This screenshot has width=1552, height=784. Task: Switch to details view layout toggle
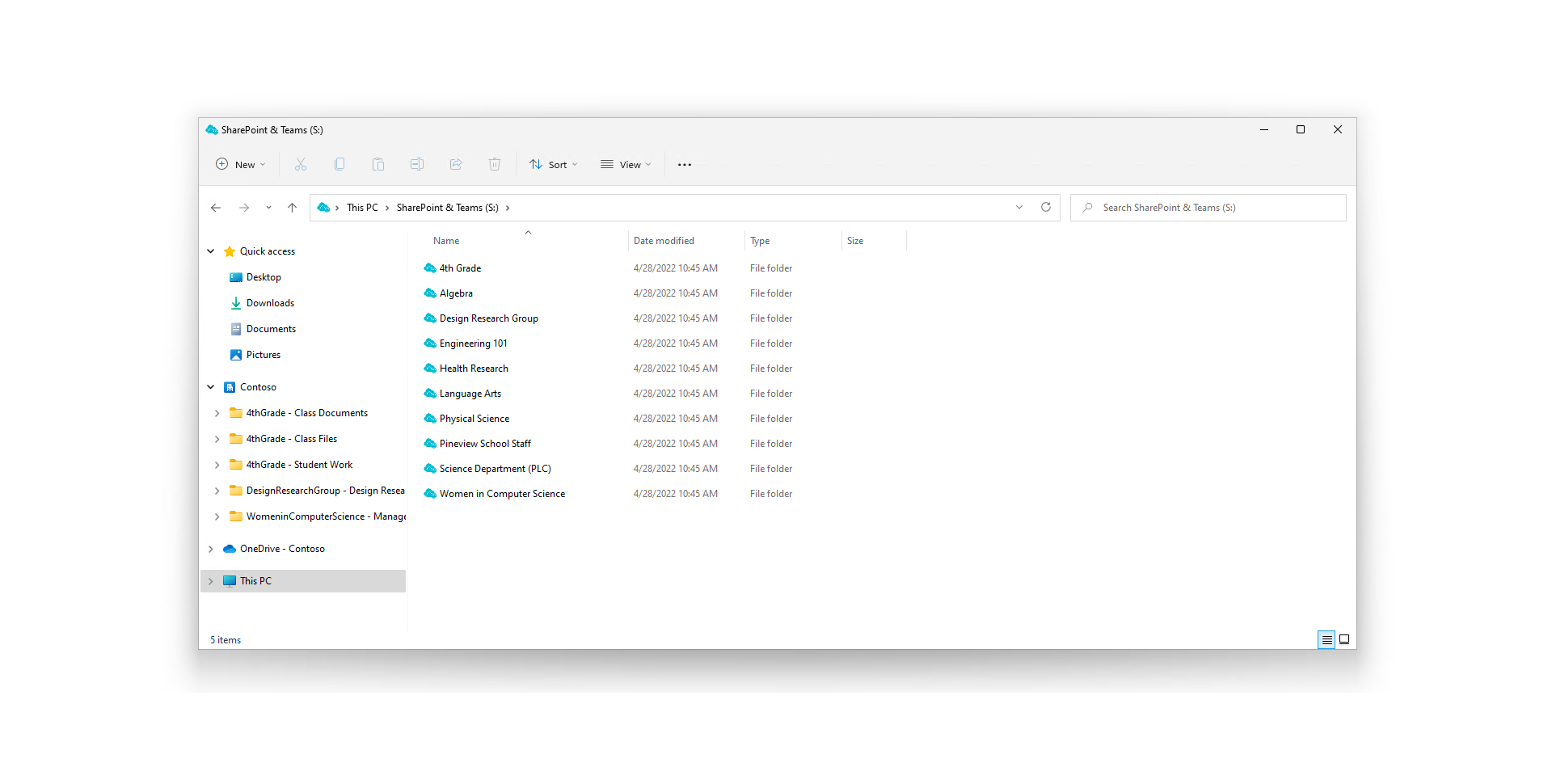(x=1326, y=640)
